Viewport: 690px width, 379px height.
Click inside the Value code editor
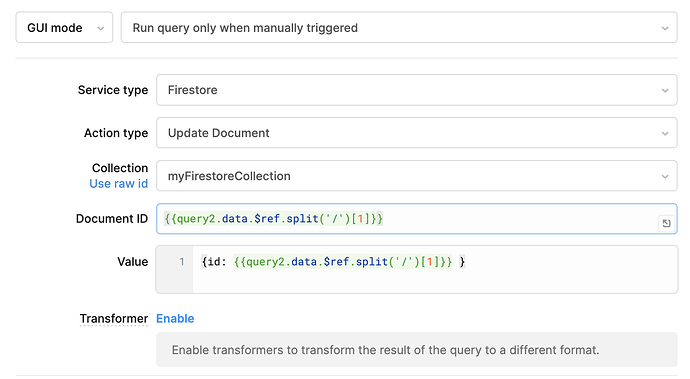[435, 269]
